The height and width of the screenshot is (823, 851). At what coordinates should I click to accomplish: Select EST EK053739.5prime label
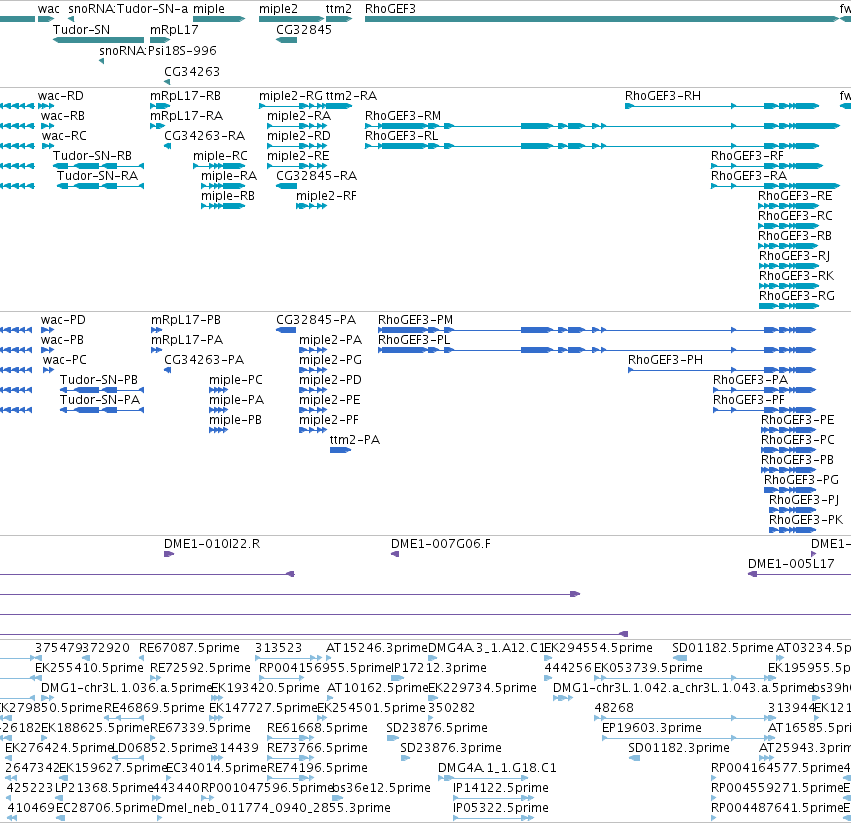point(649,668)
